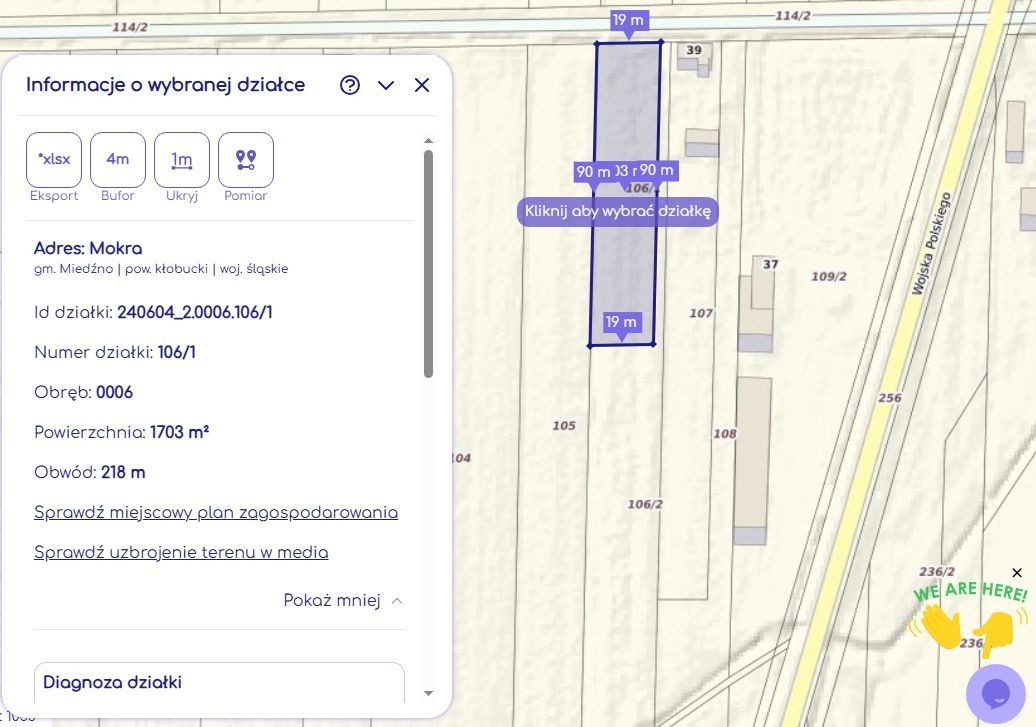Screen dimensions: 1036x727
Task: Open Sprawdź miejscowy plan zagospodarowania link
Action: tap(216, 513)
